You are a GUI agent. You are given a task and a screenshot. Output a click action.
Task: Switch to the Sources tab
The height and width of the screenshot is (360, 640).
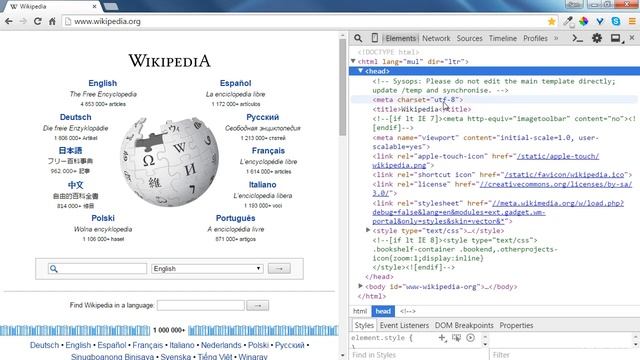(x=469, y=38)
